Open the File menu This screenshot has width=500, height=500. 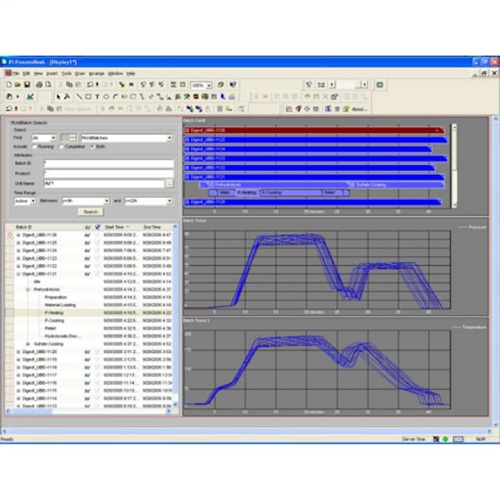16,73
